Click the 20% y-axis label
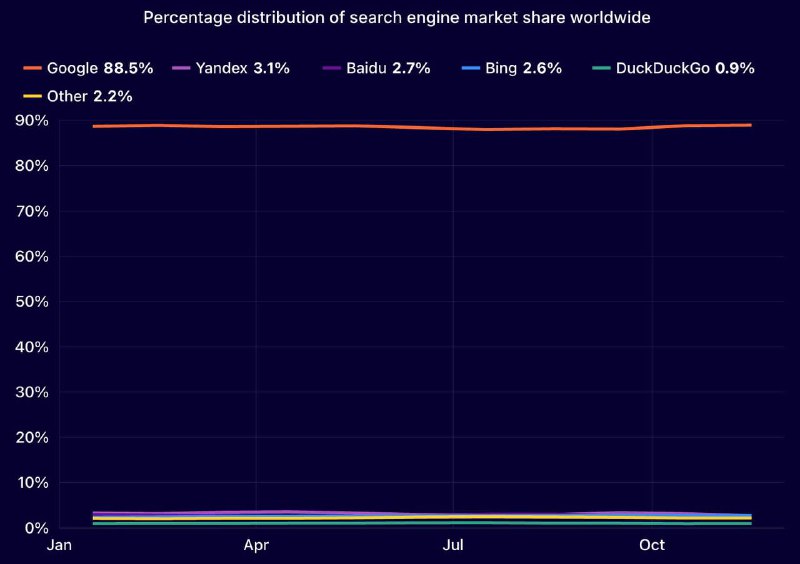Screen dimensions: 800x564 point(30,437)
